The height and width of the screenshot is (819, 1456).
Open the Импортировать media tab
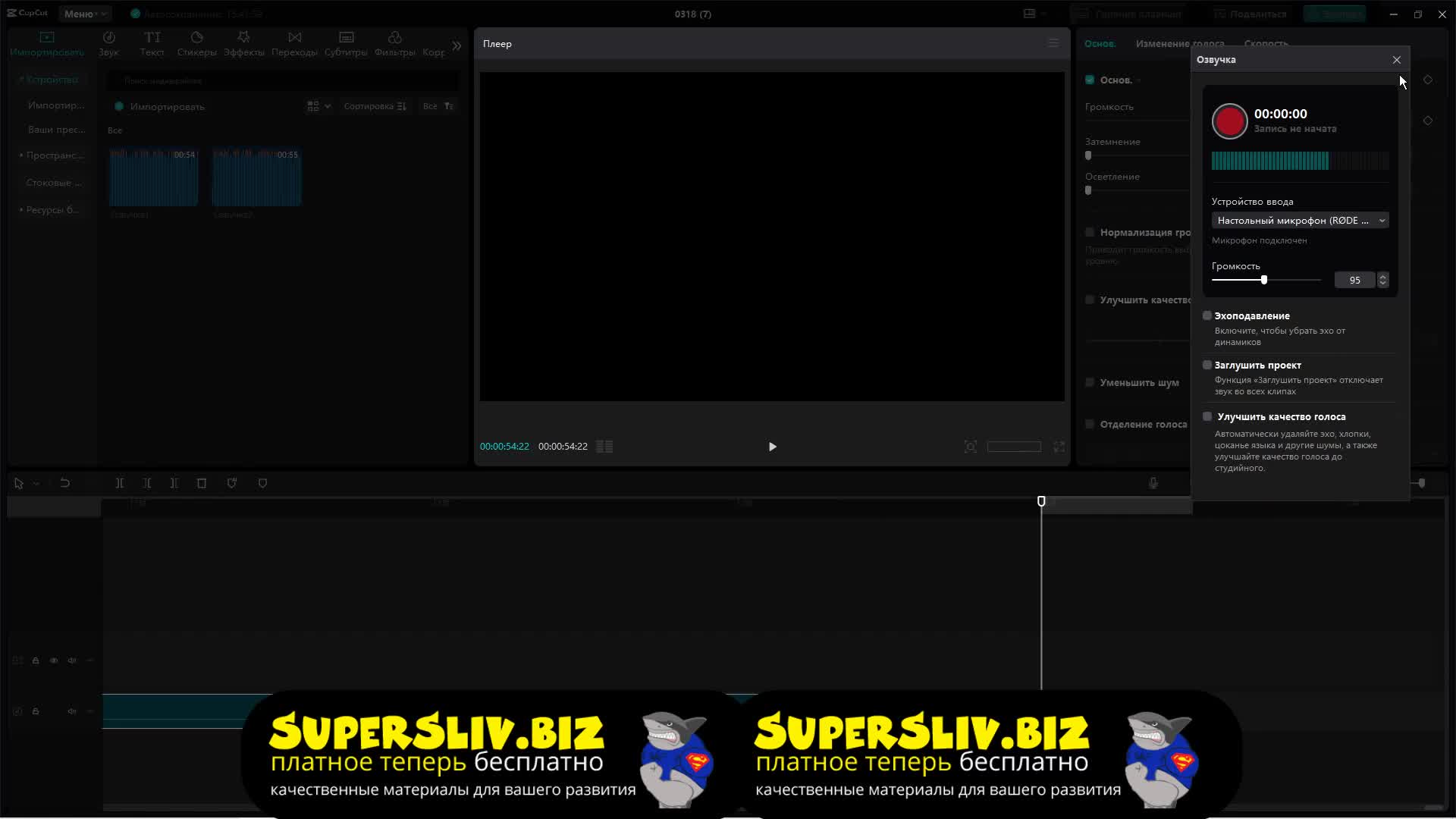(x=47, y=44)
